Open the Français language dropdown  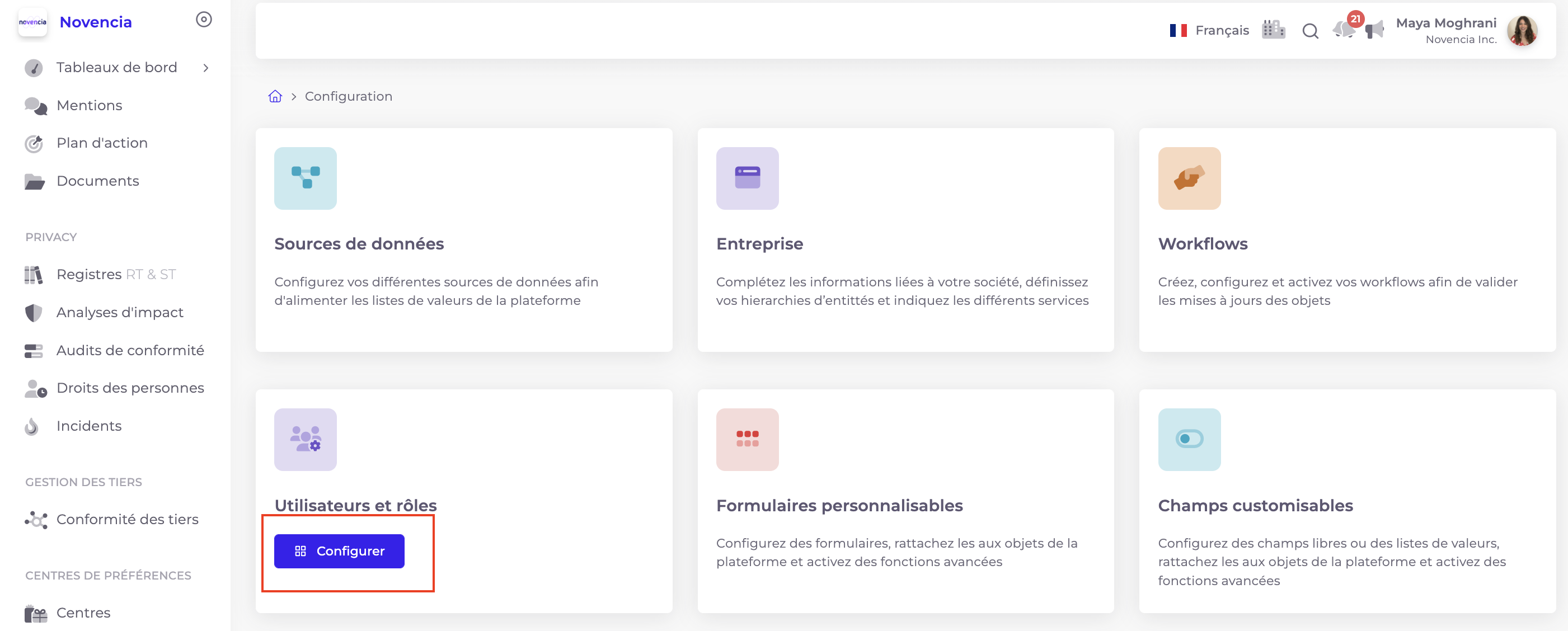(1209, 30)
